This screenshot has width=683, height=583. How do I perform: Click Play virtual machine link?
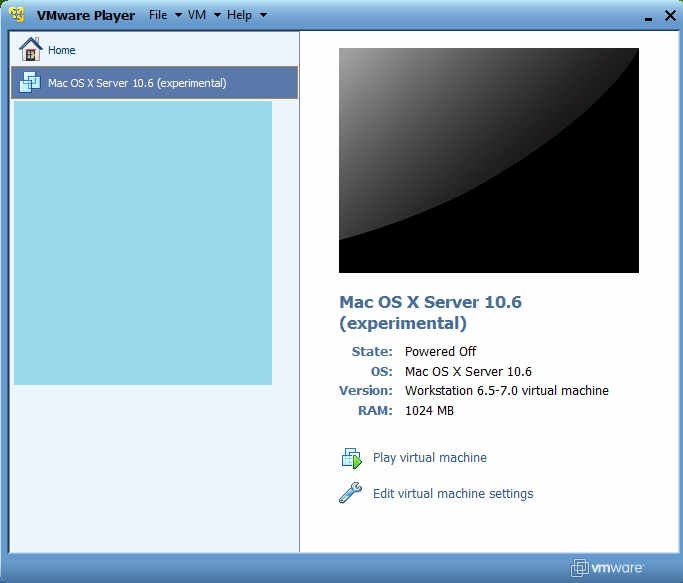430,458
